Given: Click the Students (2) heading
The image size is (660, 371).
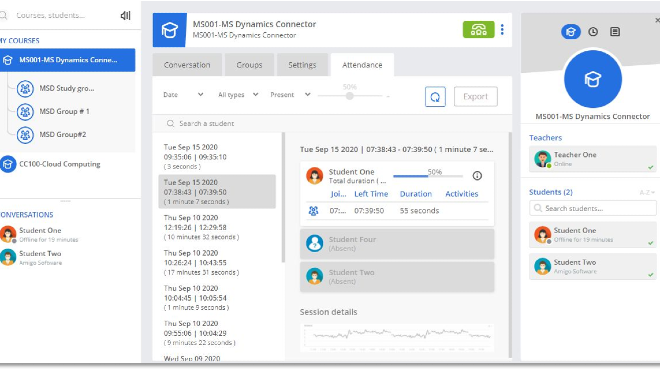Looking at the screenshot, I should point(551,192).
